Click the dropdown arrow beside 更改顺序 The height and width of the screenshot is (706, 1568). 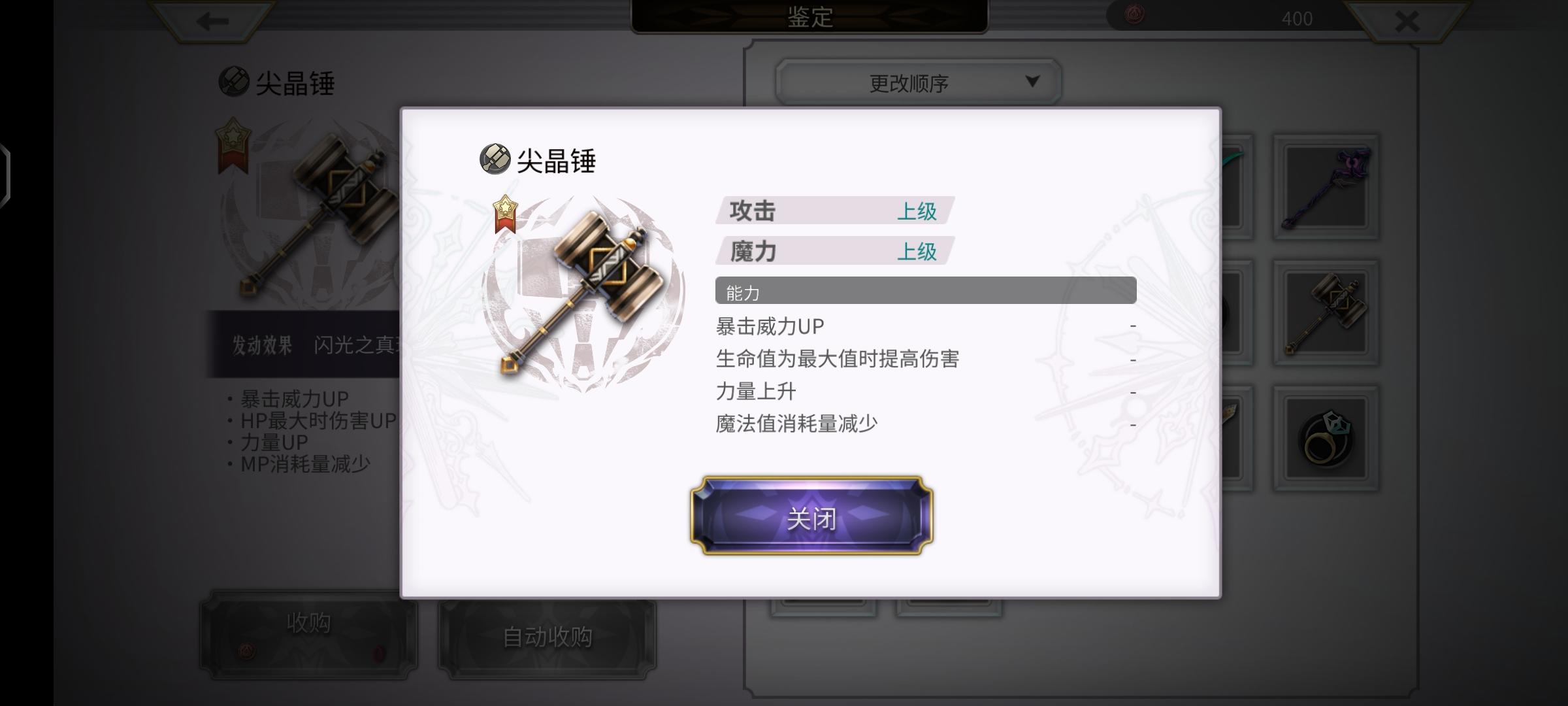coord(1032,82)
